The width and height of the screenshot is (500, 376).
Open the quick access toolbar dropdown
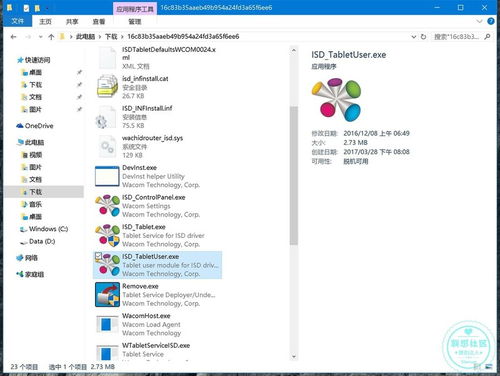click(47, 8)
